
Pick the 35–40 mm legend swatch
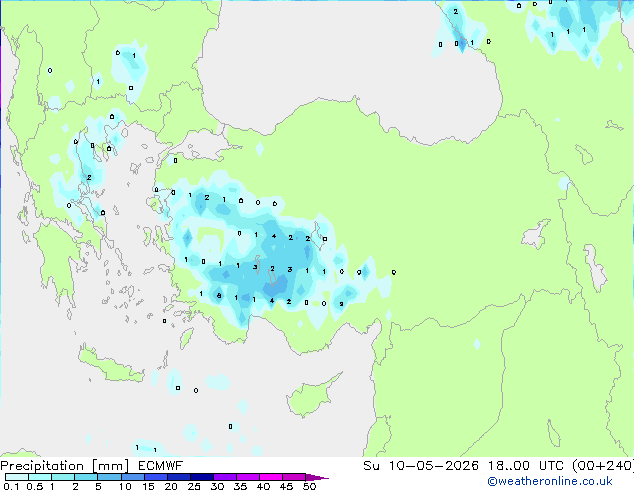[x=248, y=477]
